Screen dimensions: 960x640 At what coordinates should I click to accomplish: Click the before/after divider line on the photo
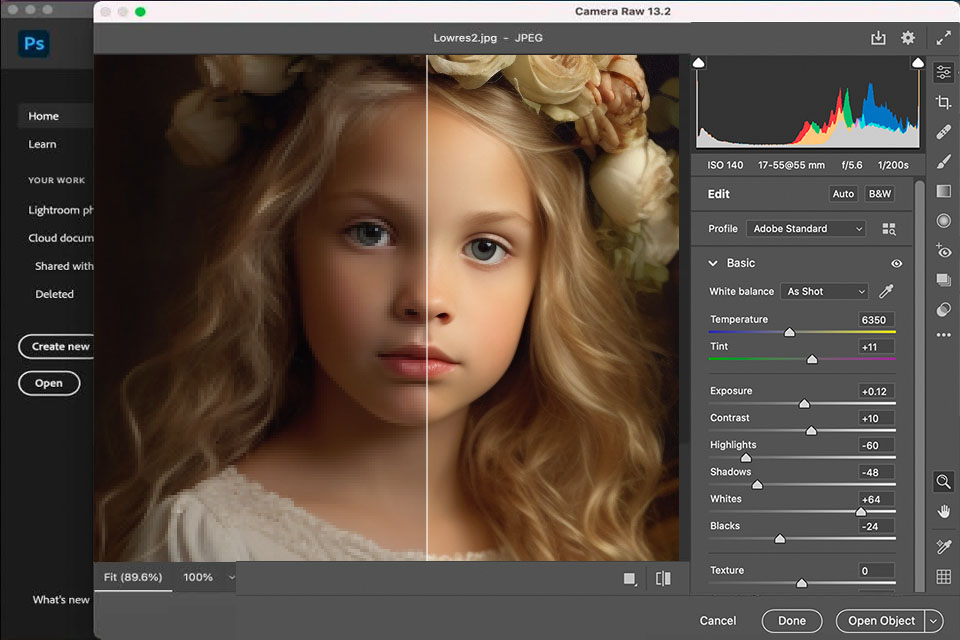427,307
